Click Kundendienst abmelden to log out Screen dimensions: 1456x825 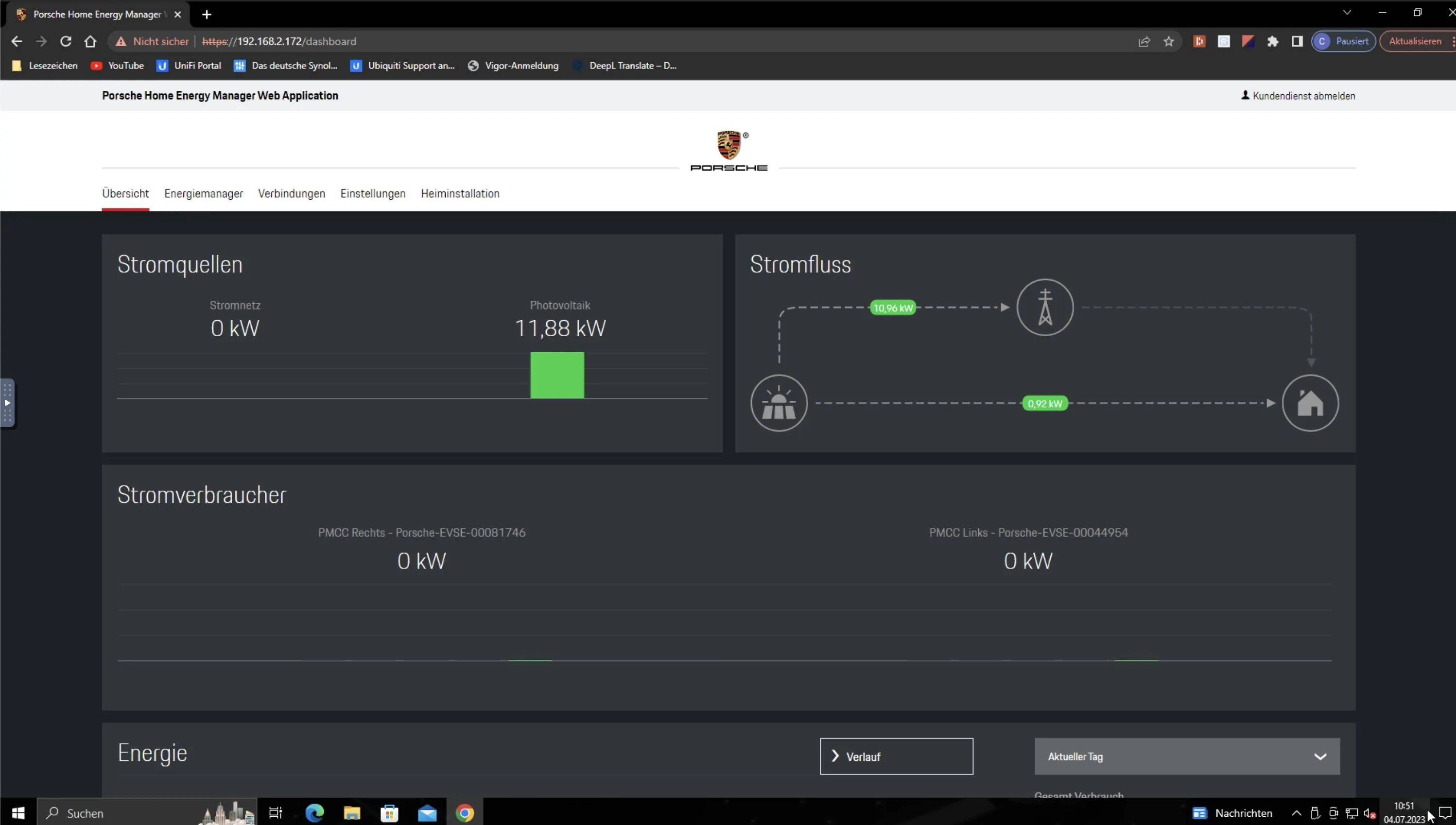[x=1298, y=96]
